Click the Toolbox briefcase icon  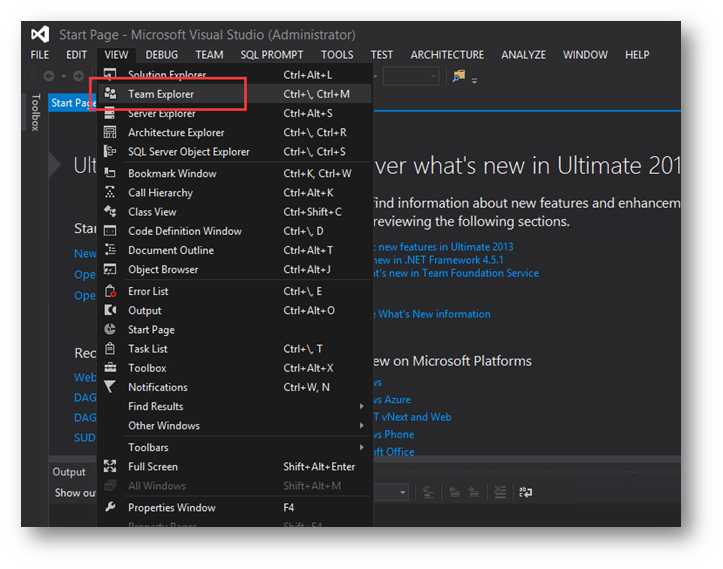click(x=110, y=367)
